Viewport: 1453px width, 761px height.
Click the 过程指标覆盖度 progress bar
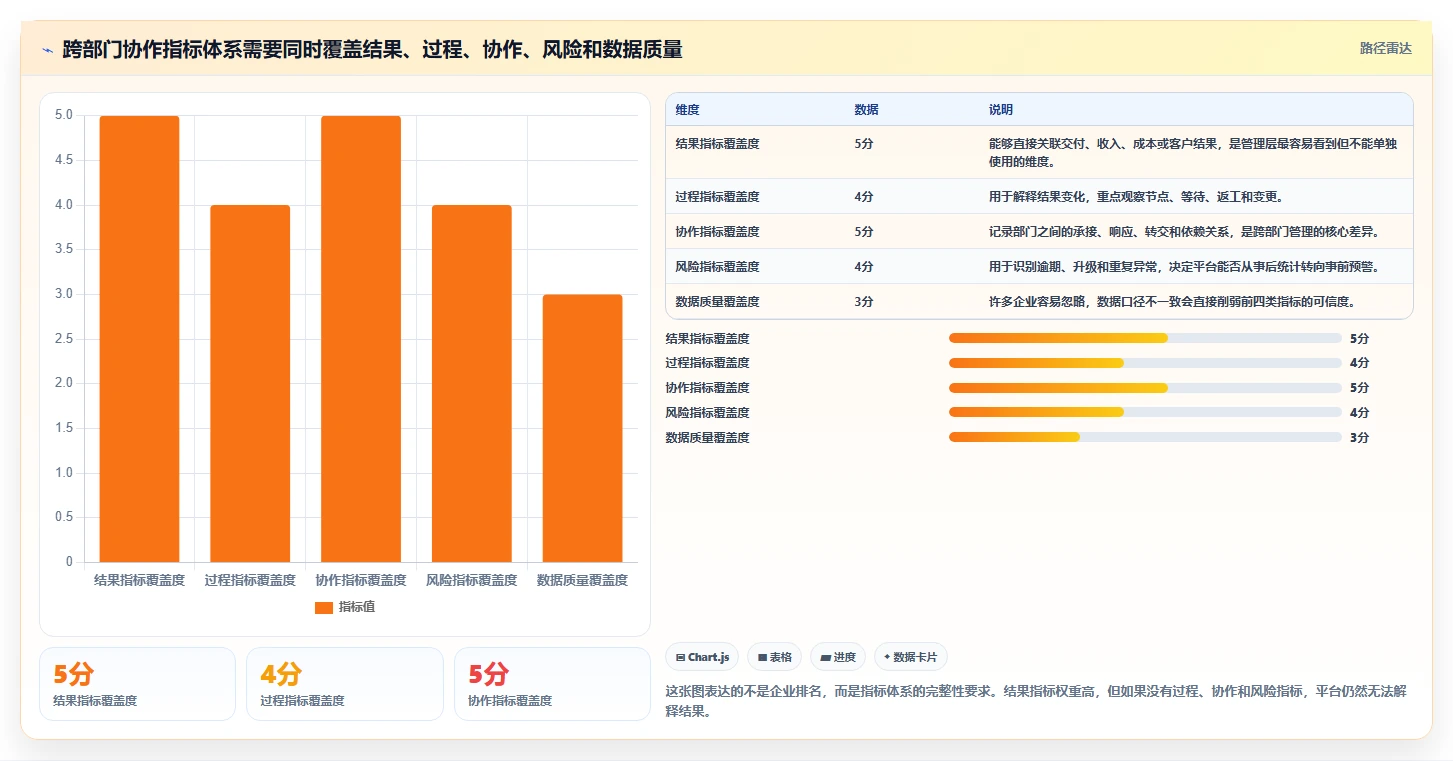pos(1145,363)
